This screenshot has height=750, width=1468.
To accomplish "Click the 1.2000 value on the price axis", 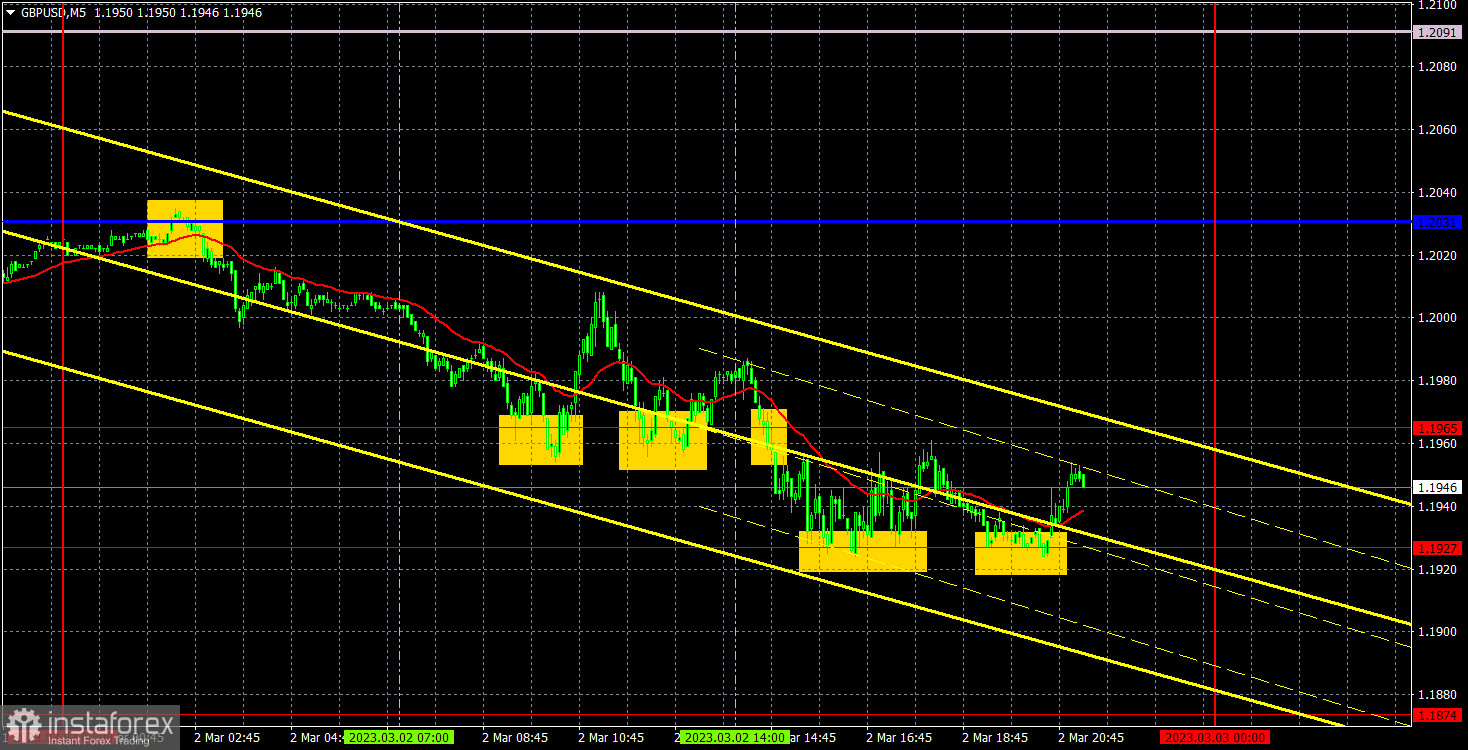I will coord(1439,318).
